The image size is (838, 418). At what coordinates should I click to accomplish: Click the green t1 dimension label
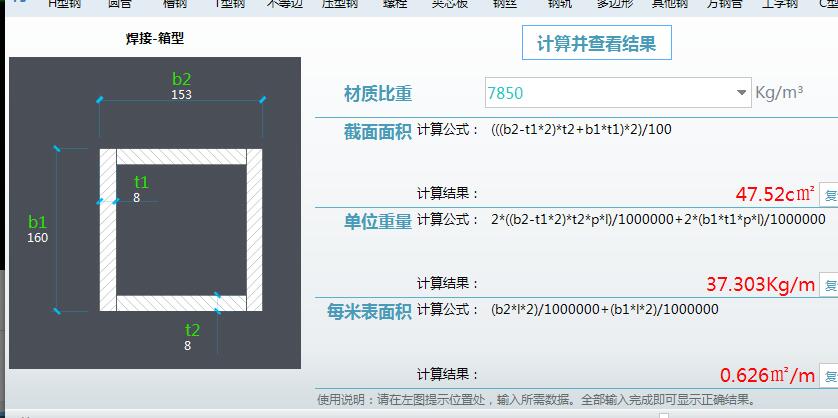[x=141, y=183]
